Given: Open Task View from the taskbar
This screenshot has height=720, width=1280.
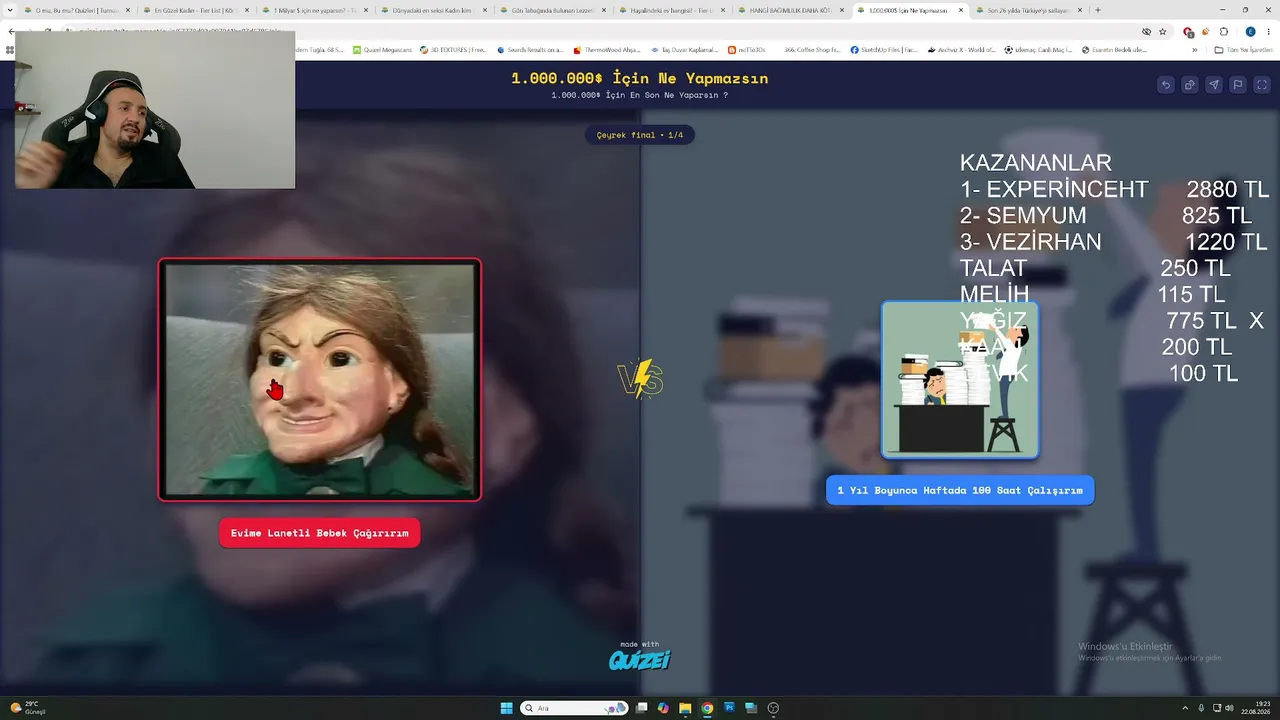Looking at the screenshot, I should (640, 708).
